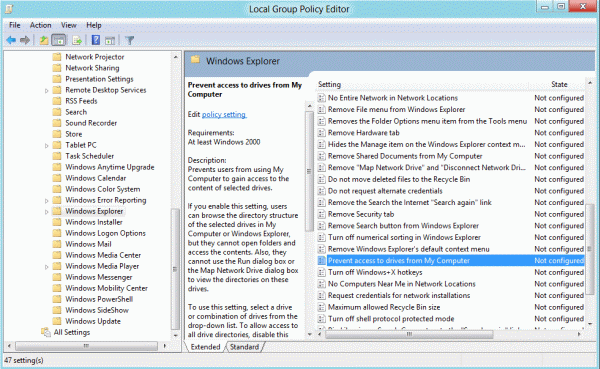The width and height of the screenshot is (600, 369).
Task: Expand the Windows Explorer tree node
Action: coord(46,212)
